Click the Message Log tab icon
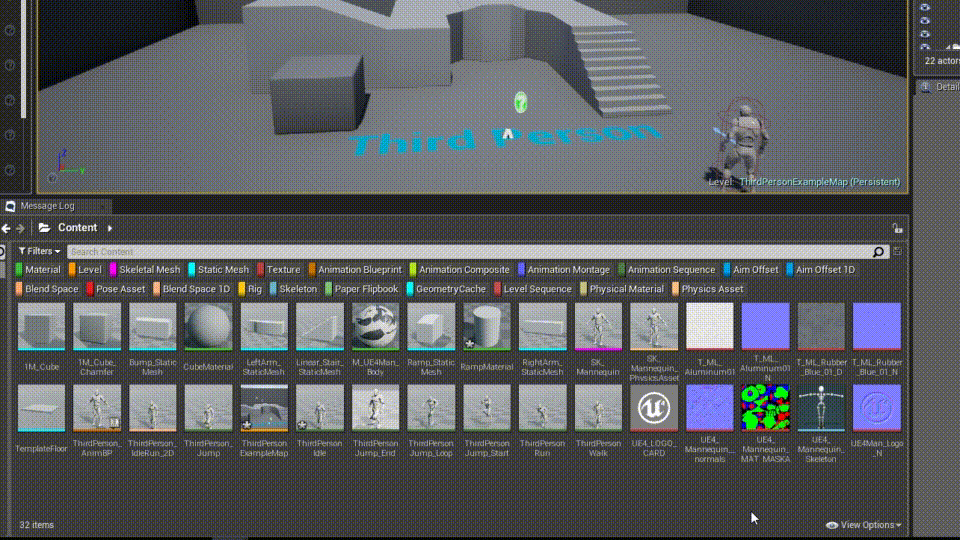The height and width of the screenshot is (540, 960). (10, 206)
